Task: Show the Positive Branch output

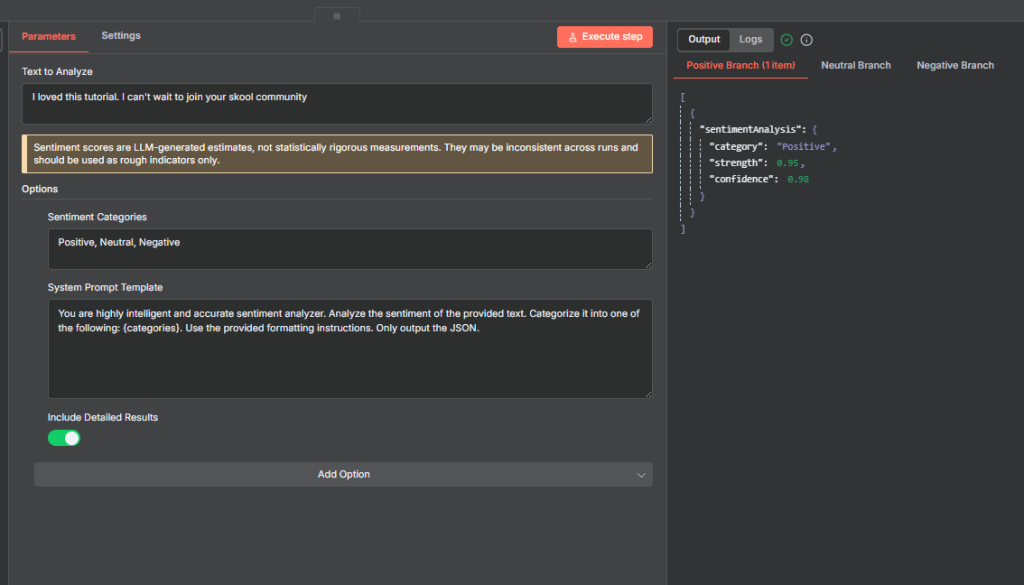Action: click(x=740, y=66)
